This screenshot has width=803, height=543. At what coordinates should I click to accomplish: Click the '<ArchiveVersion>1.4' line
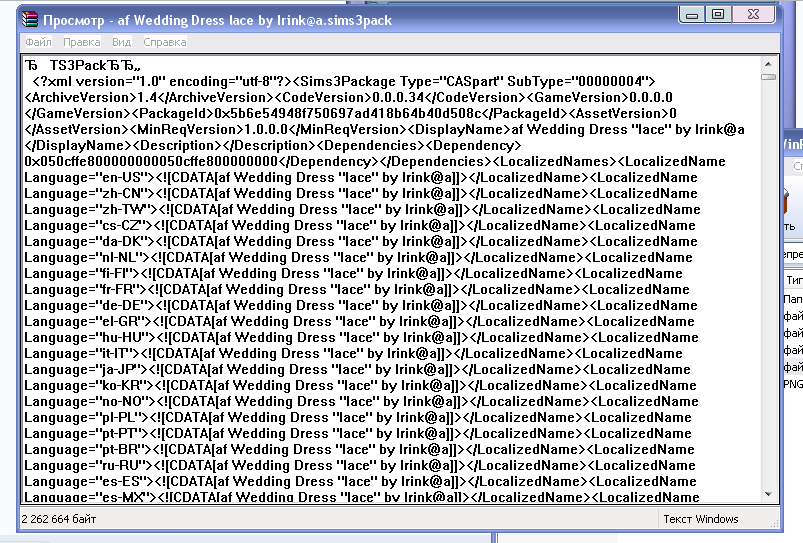point(348,97)
